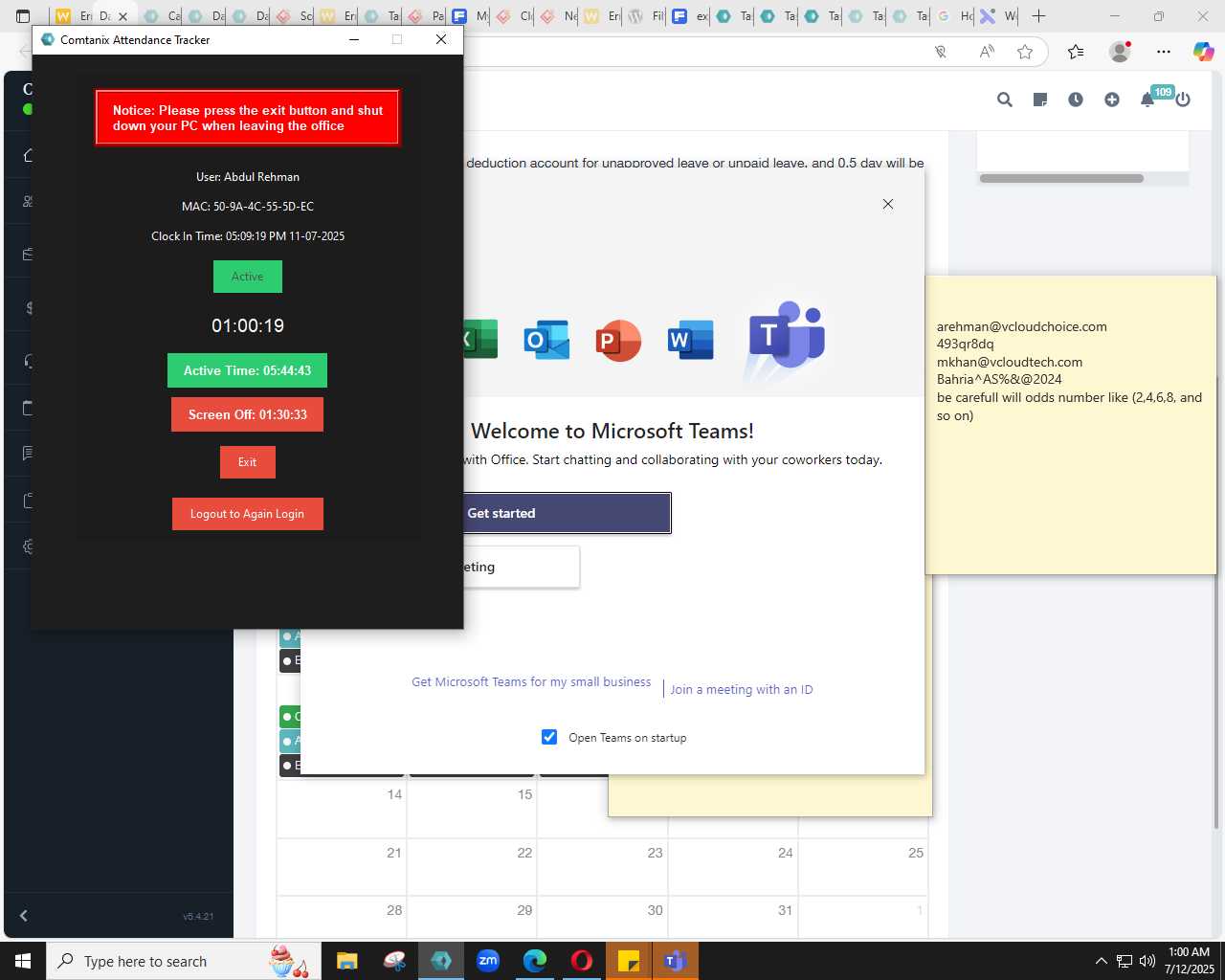Open the search icon in the page header
Viewport: 1225px width, 980px height.
point(1004,100)
